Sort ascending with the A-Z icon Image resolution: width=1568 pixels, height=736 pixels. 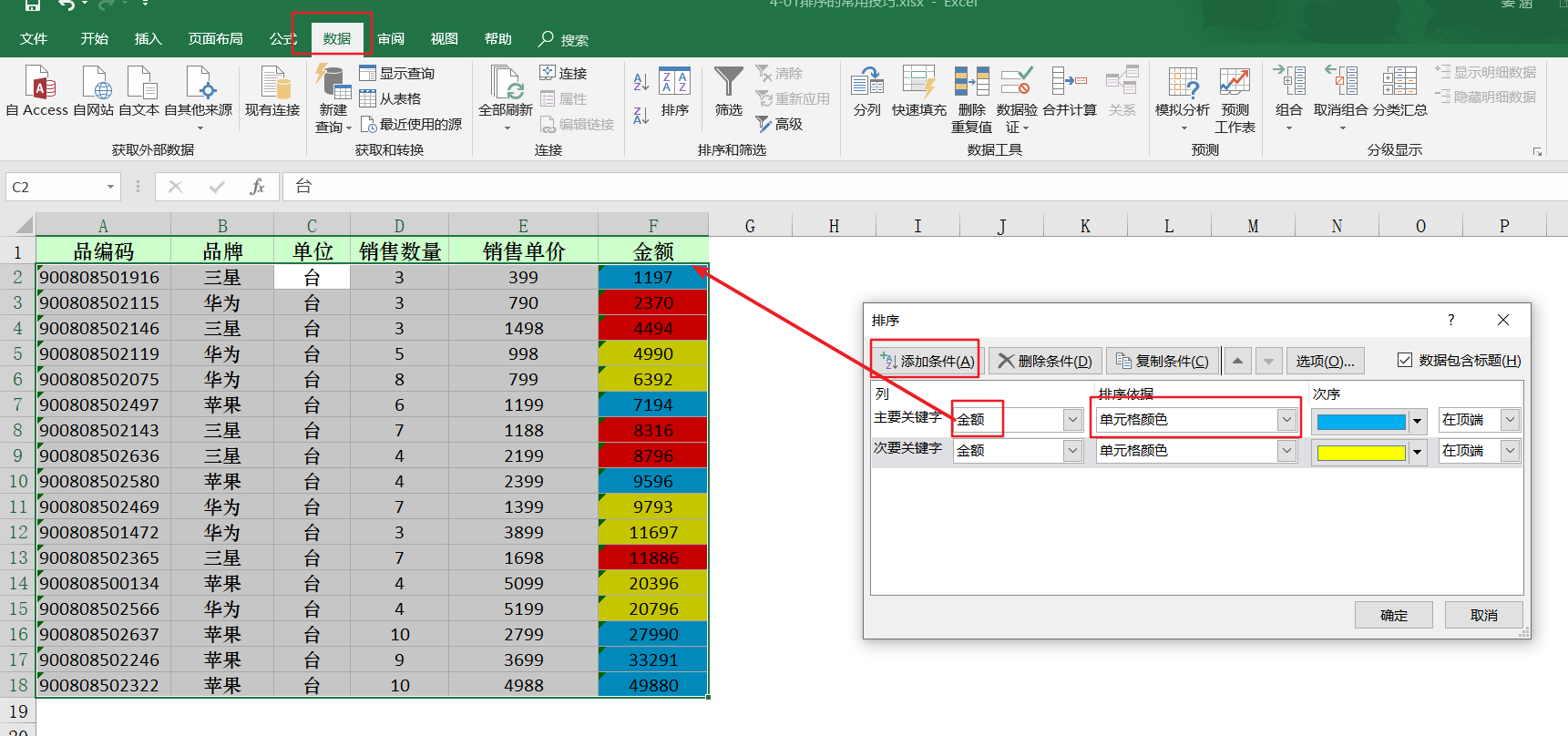tap(641, 82)
